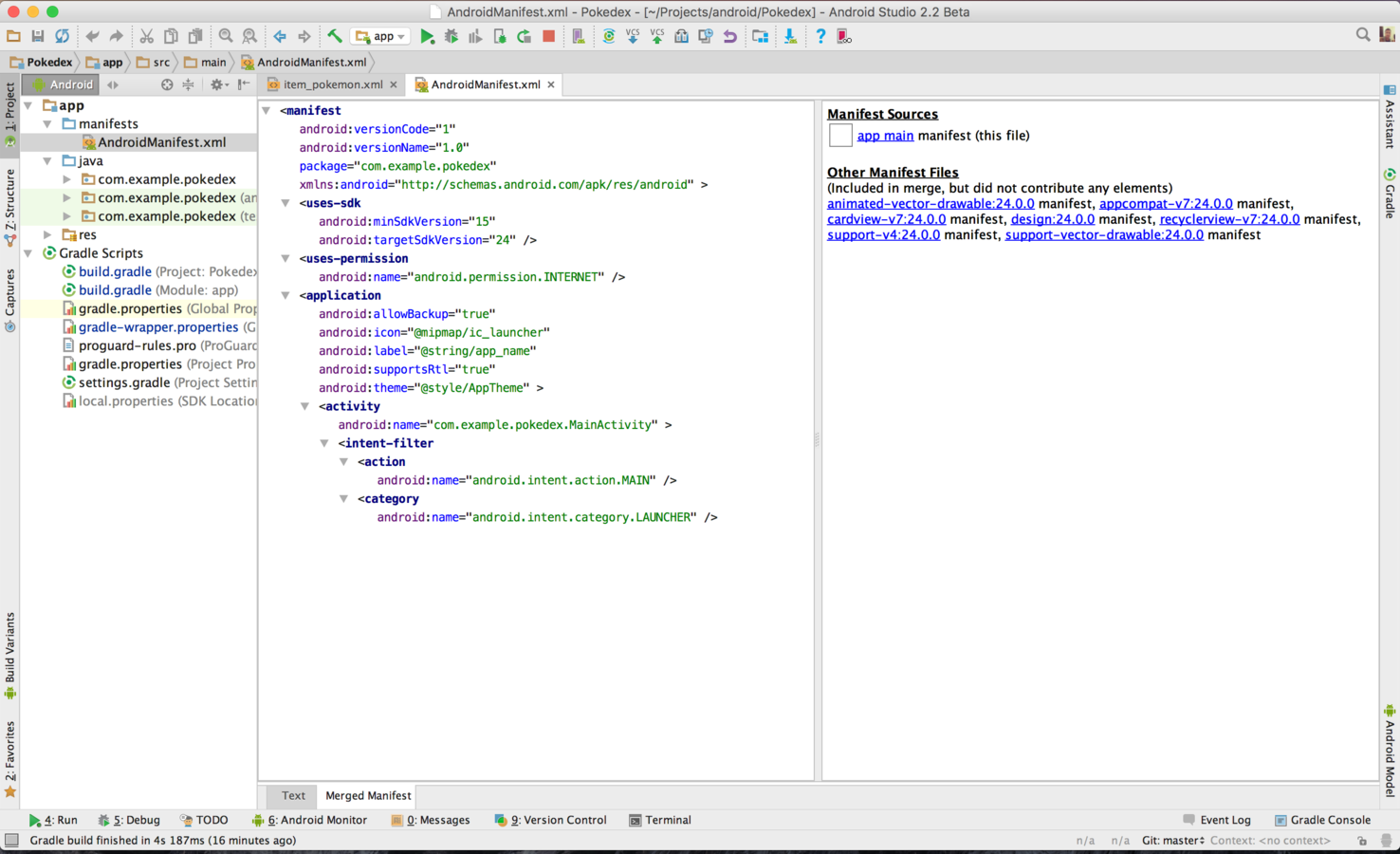Collapse the Gradle Scripts node

coord(28,253)
